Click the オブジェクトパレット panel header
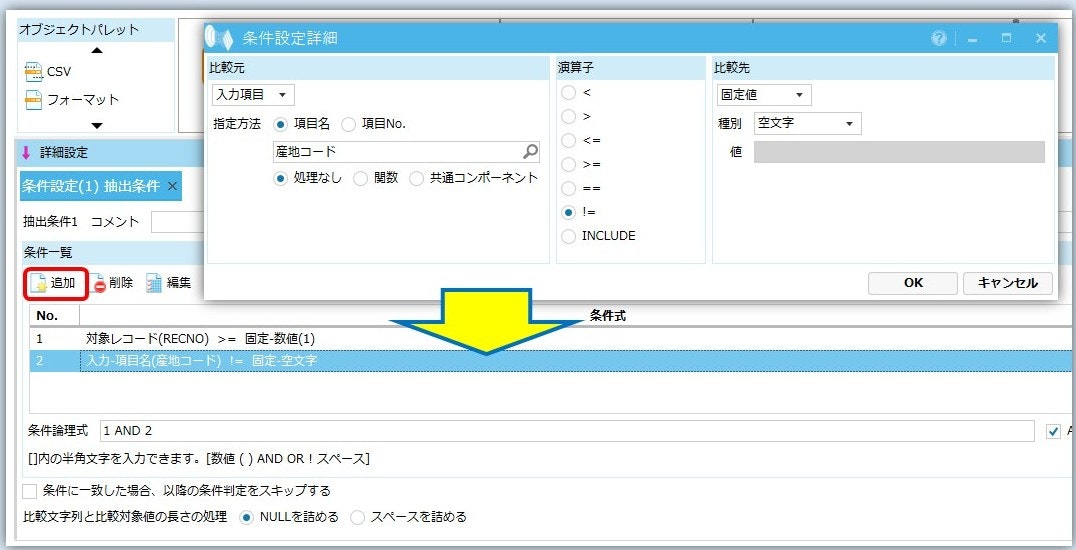 (95, 30)
